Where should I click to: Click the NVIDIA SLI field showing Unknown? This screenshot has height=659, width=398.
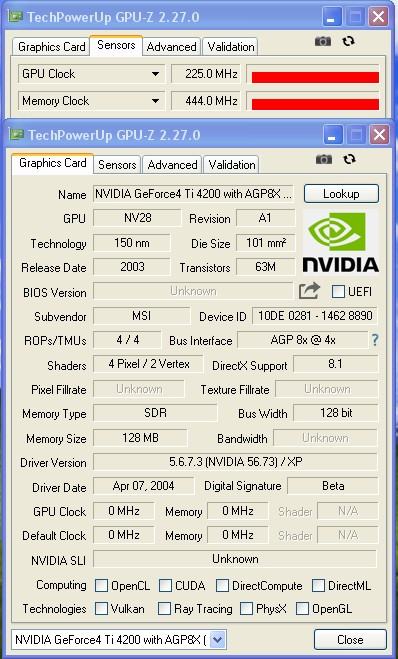click(235, 559)
